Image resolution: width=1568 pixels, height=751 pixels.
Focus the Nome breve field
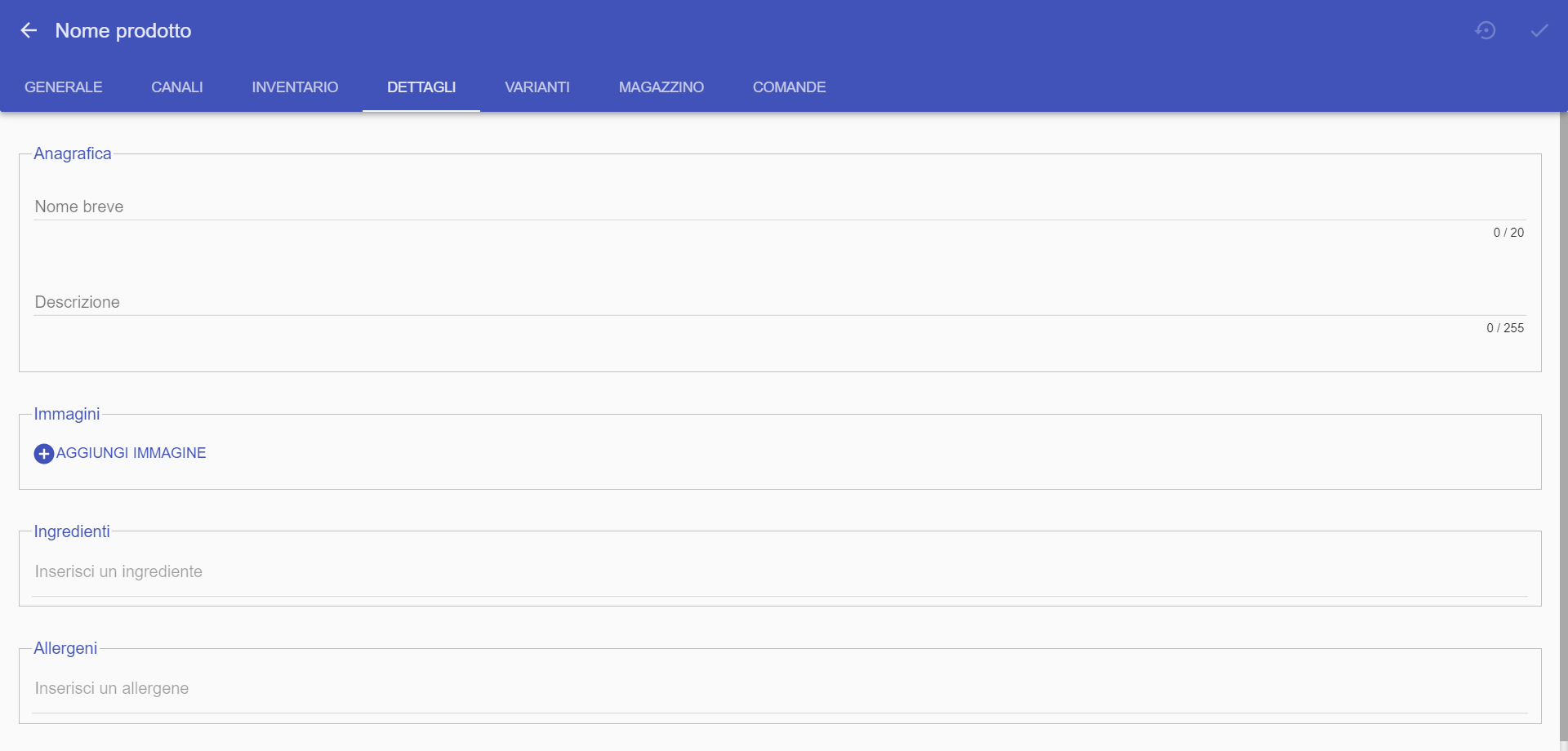[780, 207]
